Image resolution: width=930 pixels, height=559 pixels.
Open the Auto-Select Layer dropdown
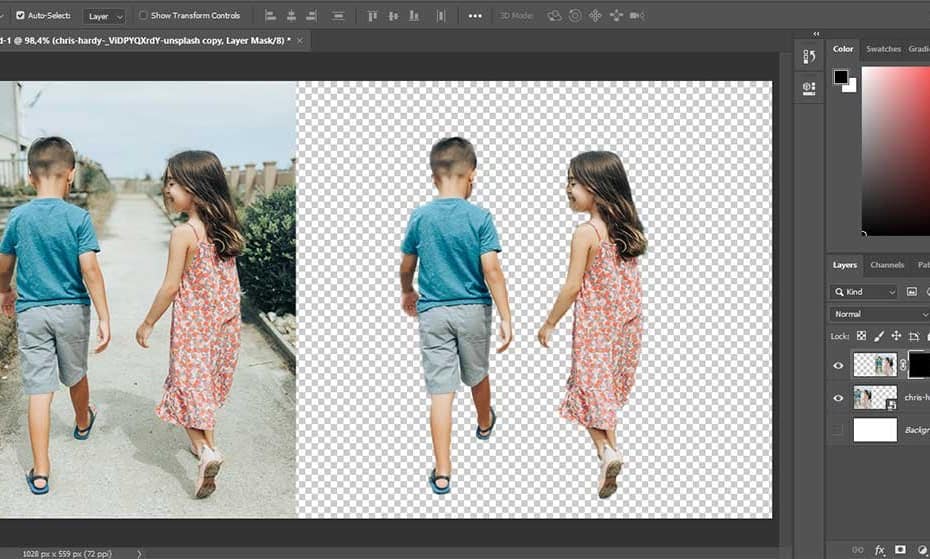[104, 17]
